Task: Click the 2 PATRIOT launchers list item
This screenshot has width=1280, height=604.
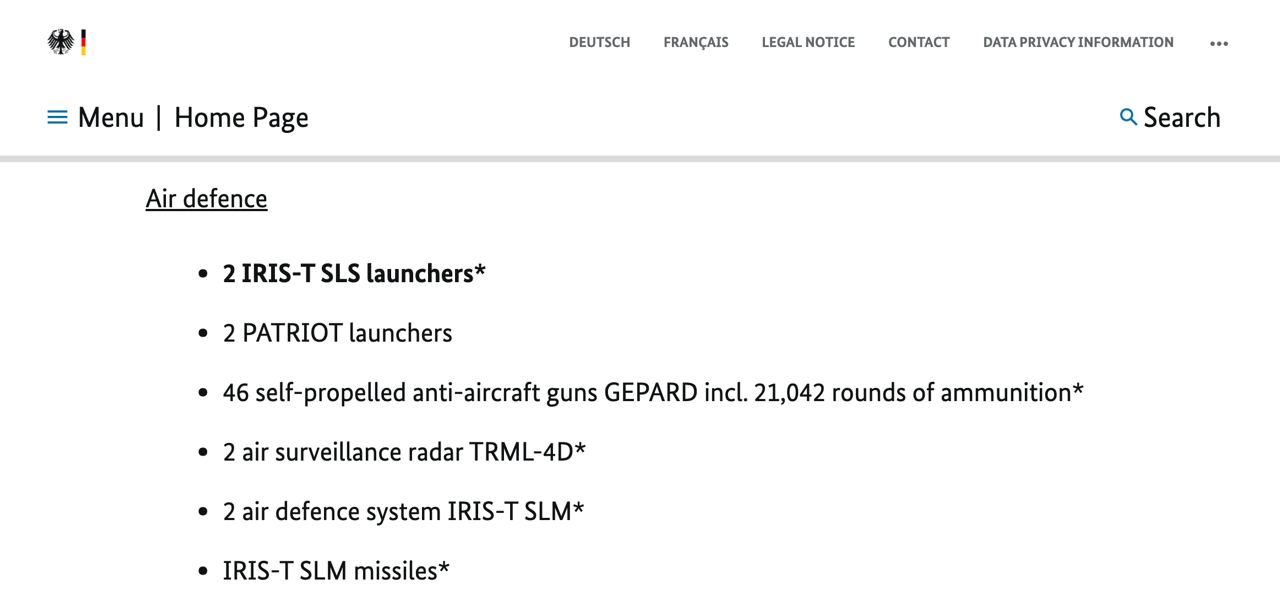Action: click(337, 332)
